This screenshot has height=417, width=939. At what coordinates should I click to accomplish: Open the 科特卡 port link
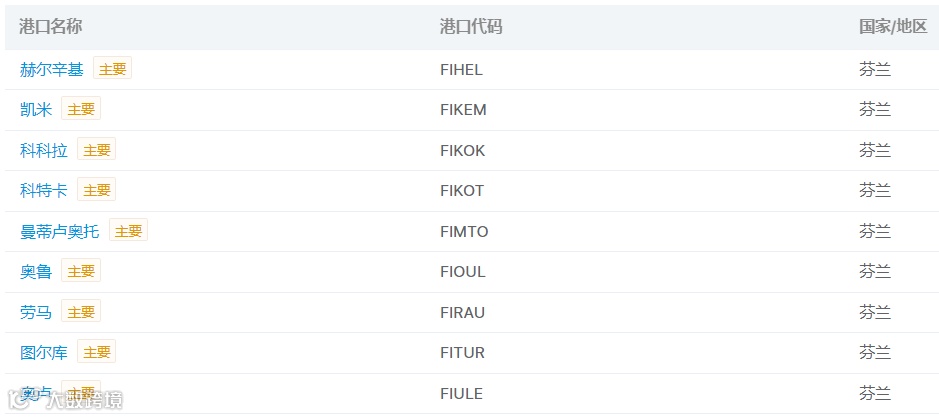tap(44, 191)
